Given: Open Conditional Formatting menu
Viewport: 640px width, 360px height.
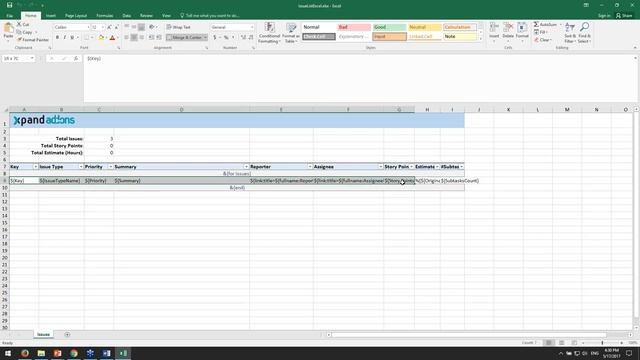Looking at the screenshot, I should pos(269,33).
